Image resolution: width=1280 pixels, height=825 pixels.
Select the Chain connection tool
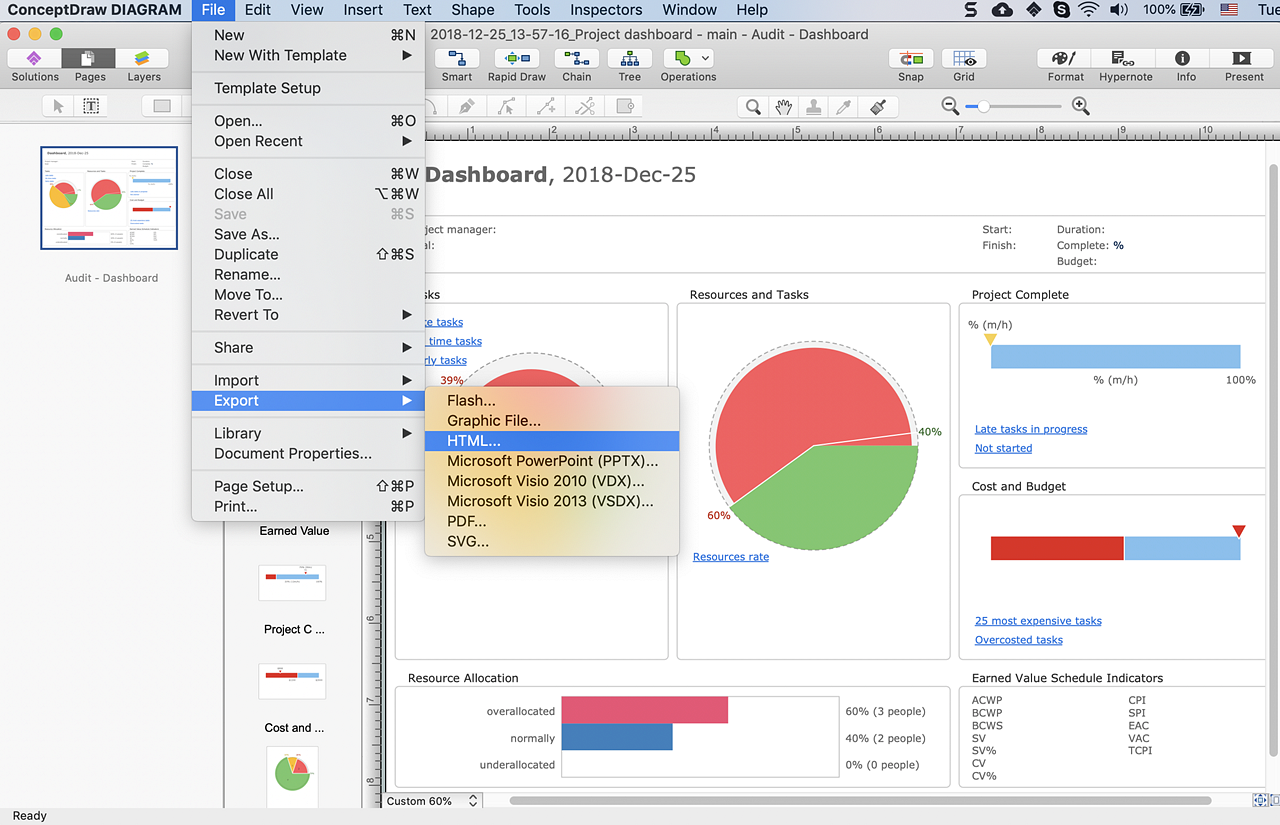point(576,59)
